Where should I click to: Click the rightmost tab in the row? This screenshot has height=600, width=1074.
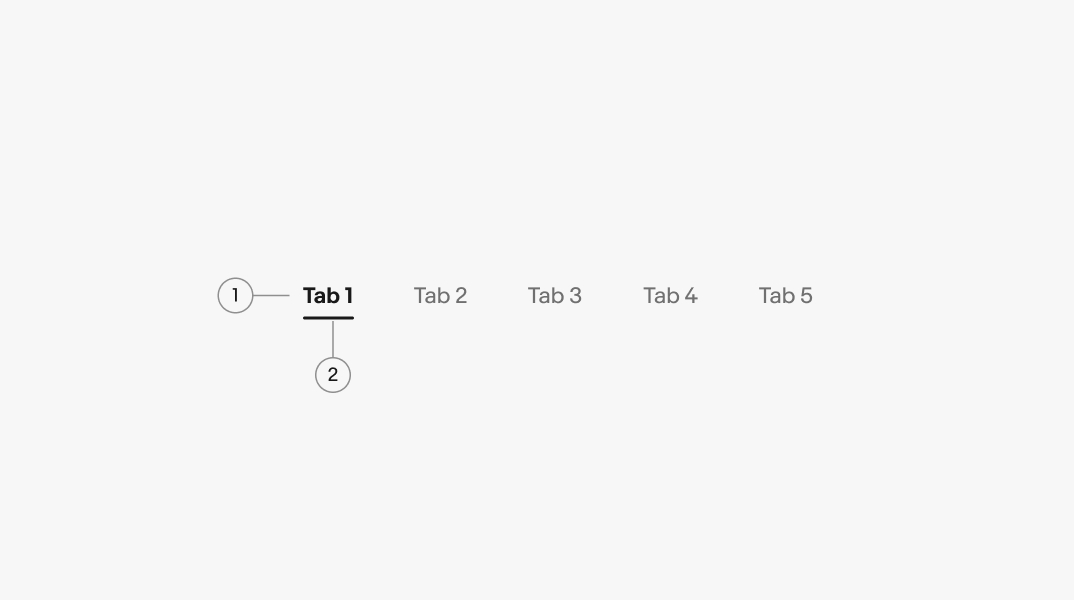786,296
